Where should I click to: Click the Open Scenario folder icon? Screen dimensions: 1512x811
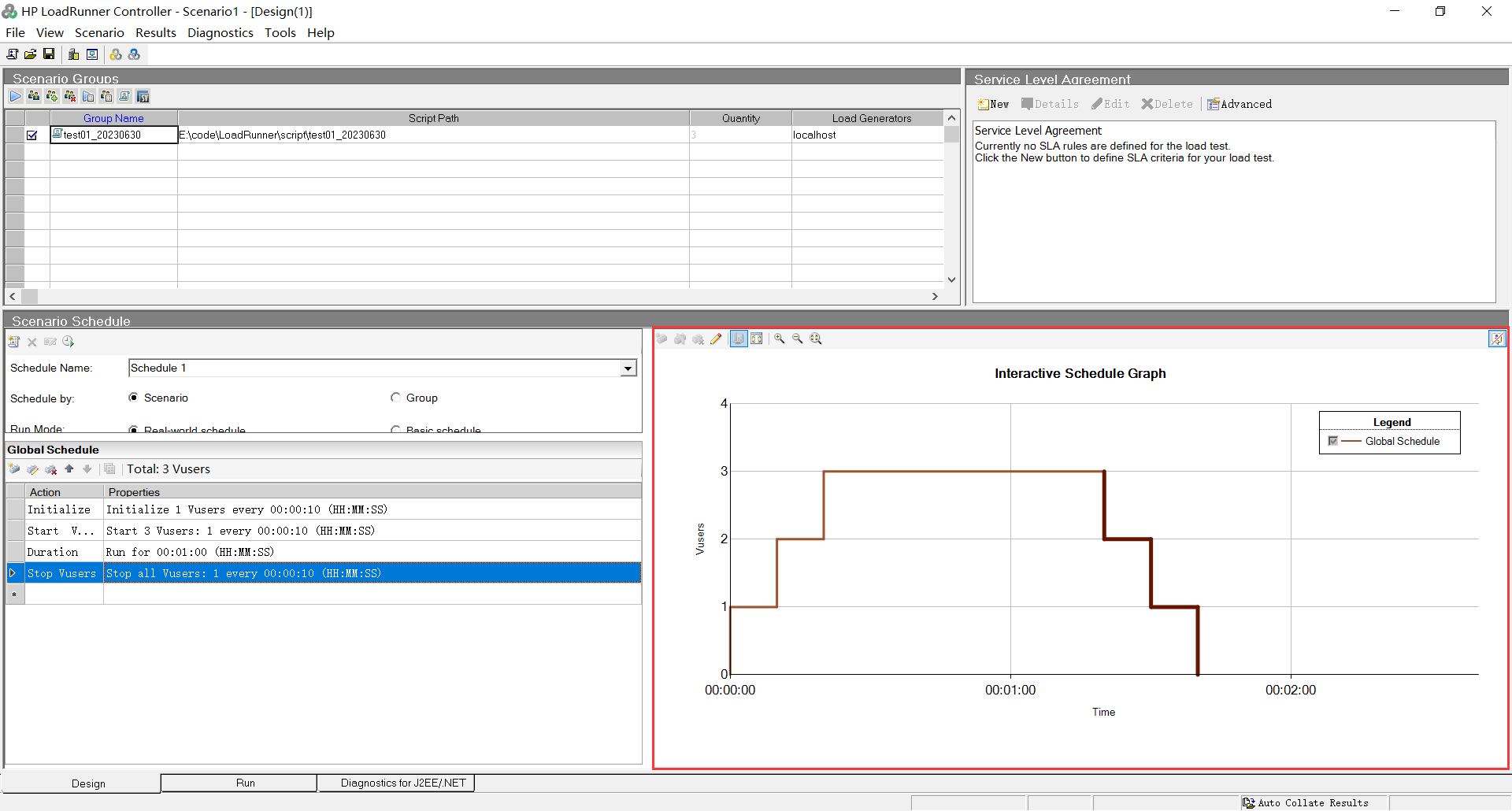pyautogui.click(x=30, y=54)
